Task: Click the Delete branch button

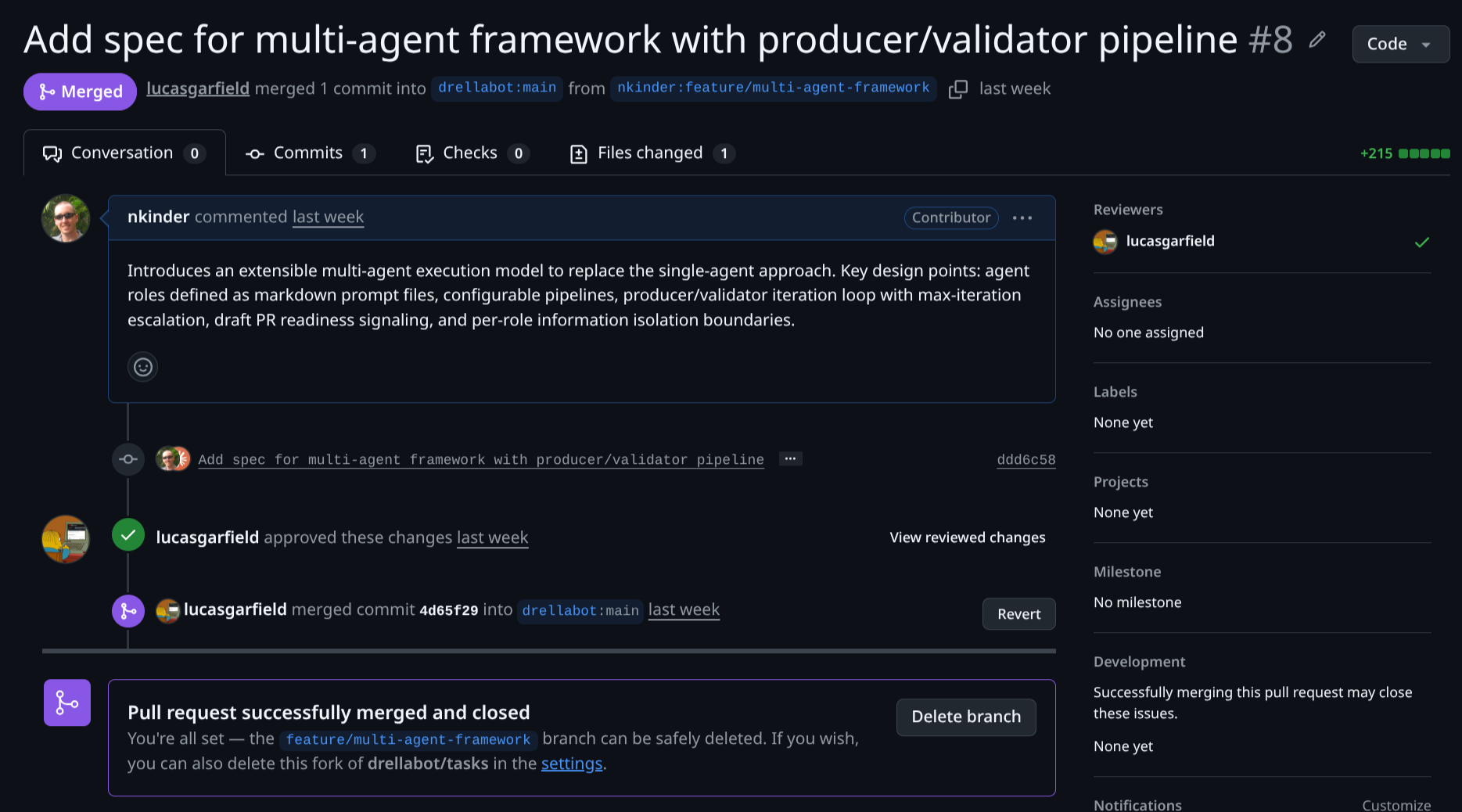Action: point(965,717)
